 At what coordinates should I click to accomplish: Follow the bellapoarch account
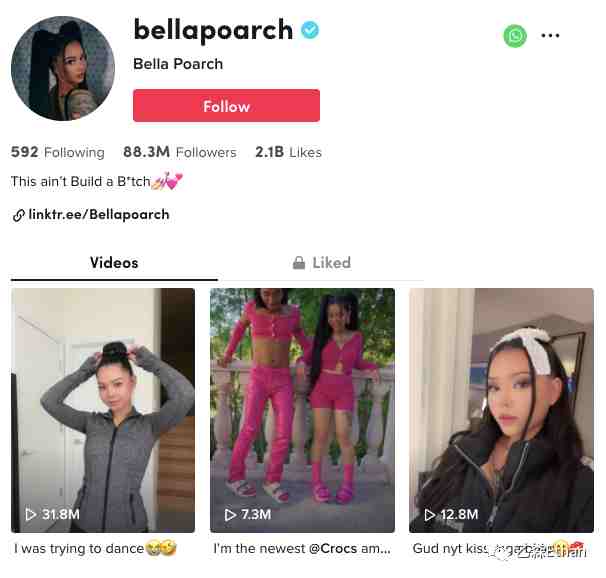pos(226,105)
